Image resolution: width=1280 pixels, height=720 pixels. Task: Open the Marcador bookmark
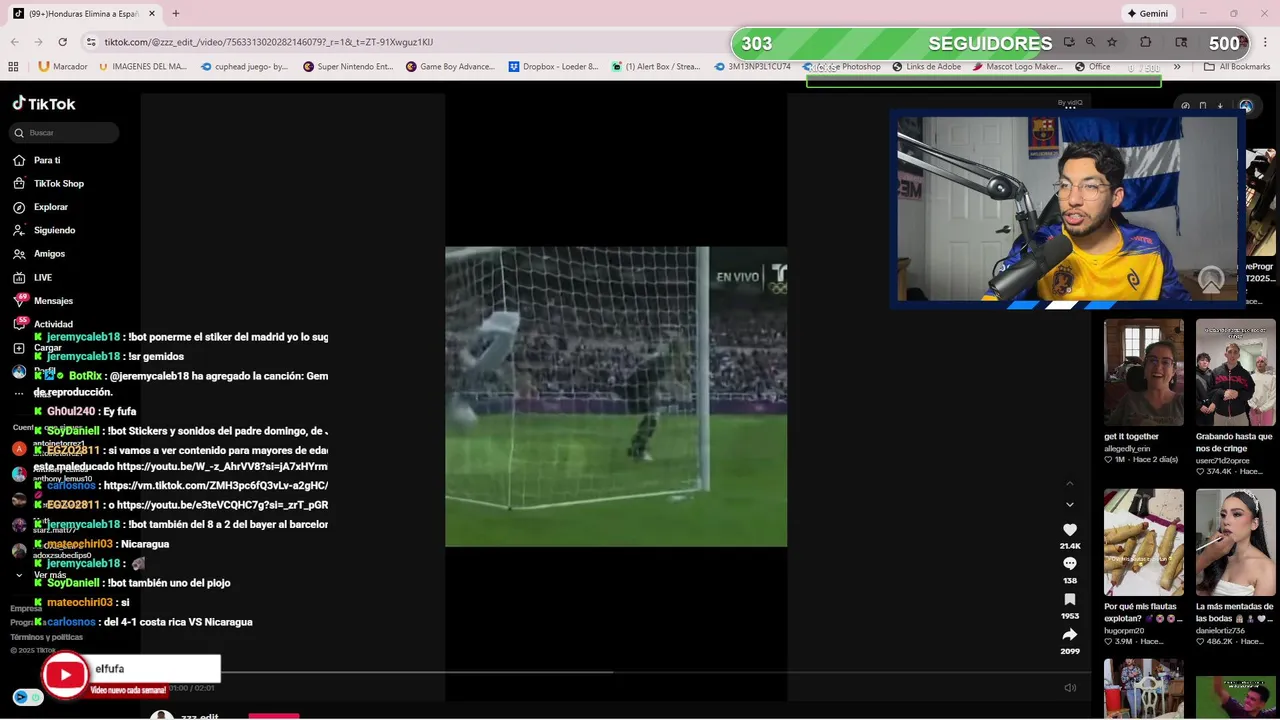63,67
